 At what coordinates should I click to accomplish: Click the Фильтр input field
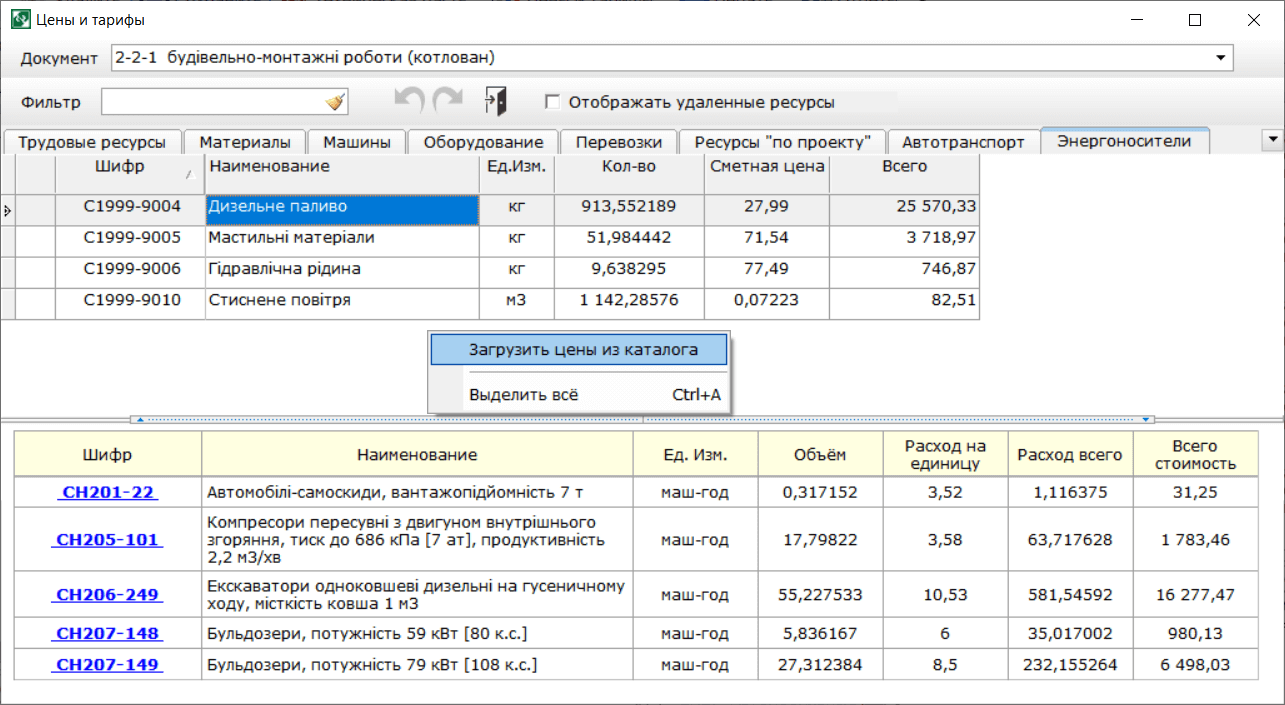click(x=210, y=102)
